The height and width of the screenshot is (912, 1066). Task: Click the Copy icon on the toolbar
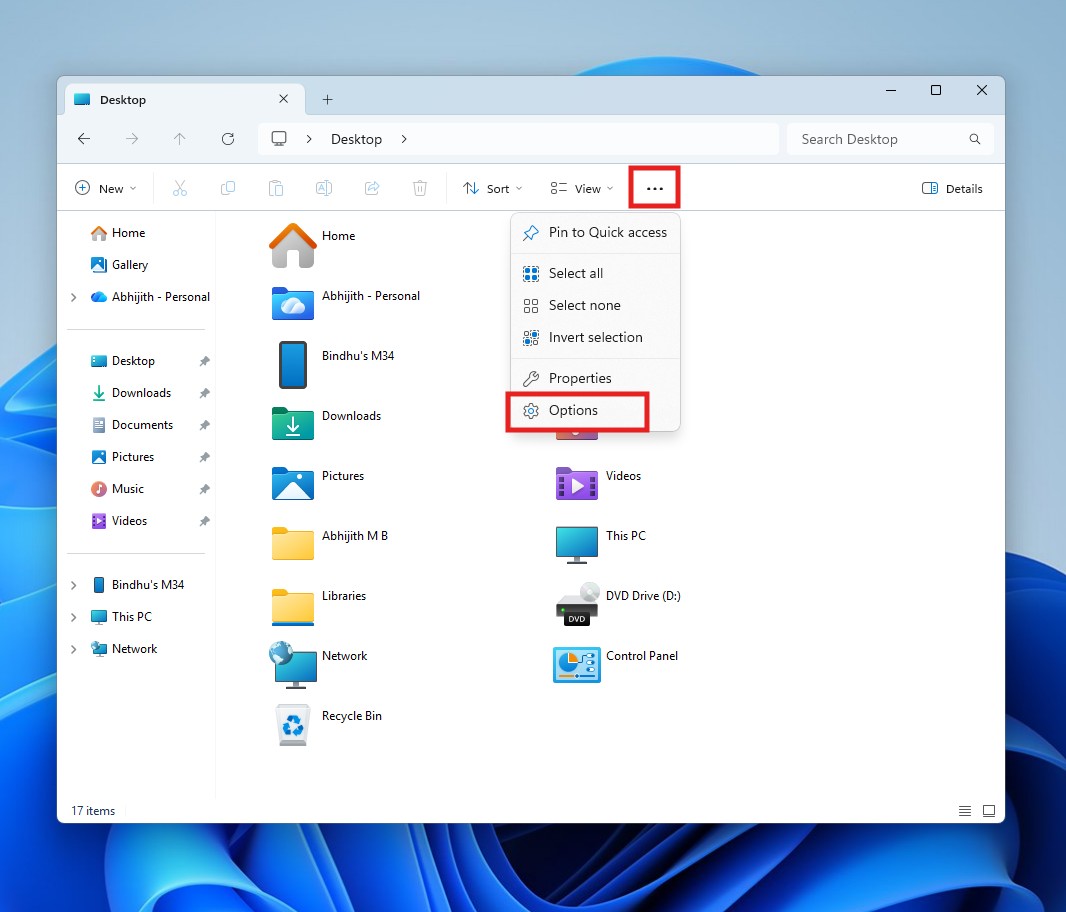click(x=228, y=188)
